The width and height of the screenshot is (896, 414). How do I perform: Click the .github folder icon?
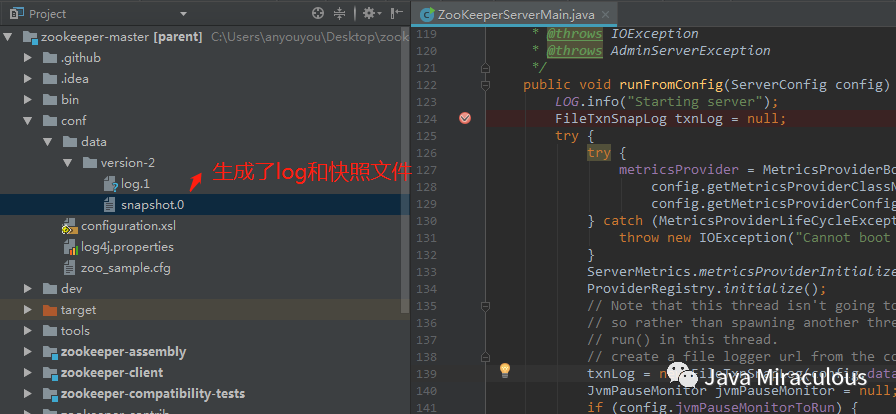coord(50,58)
